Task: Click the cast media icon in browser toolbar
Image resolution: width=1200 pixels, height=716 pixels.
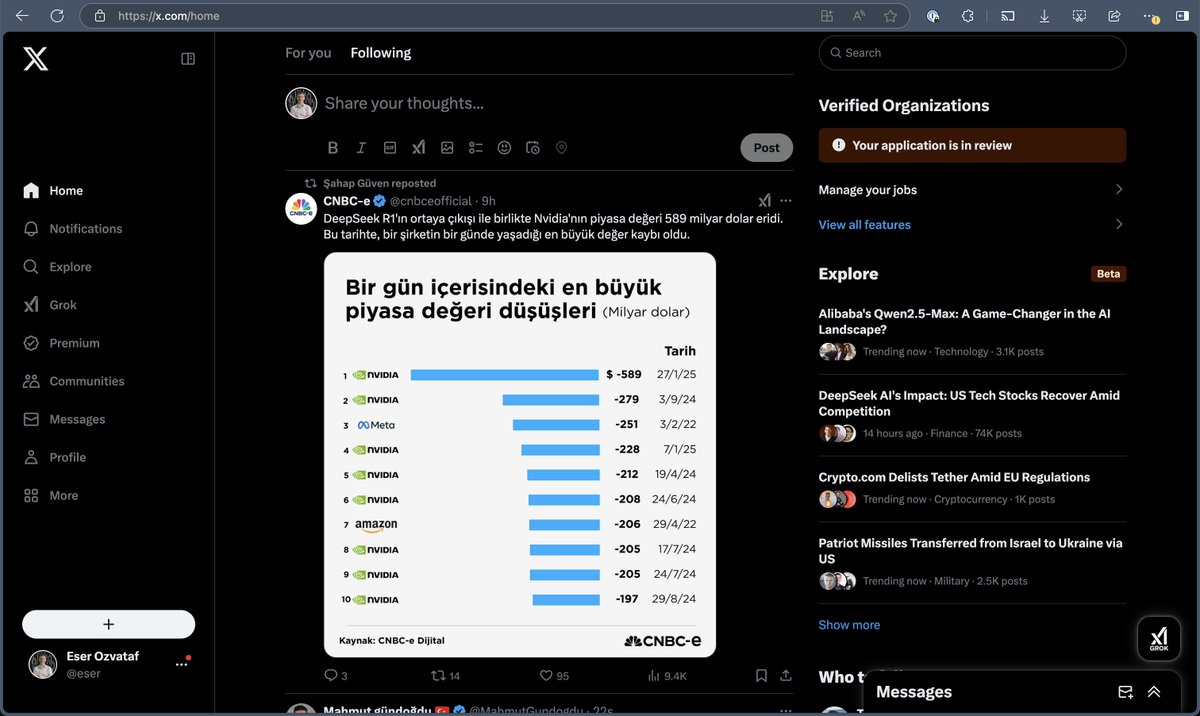Action: [1008, 16]
